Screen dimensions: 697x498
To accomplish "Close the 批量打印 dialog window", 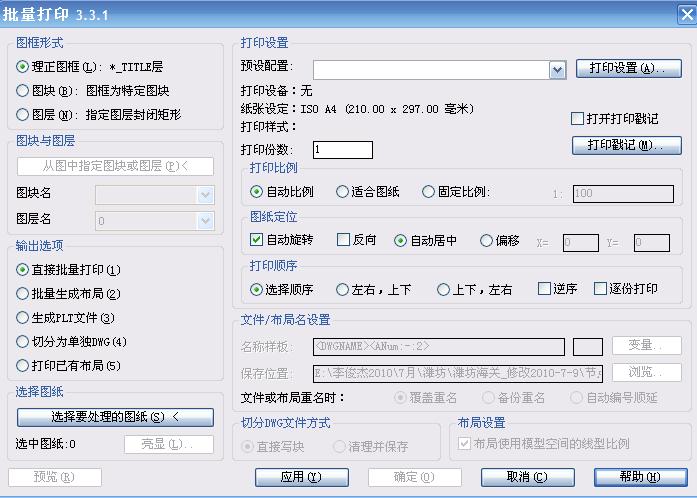I will coord(686,14).
